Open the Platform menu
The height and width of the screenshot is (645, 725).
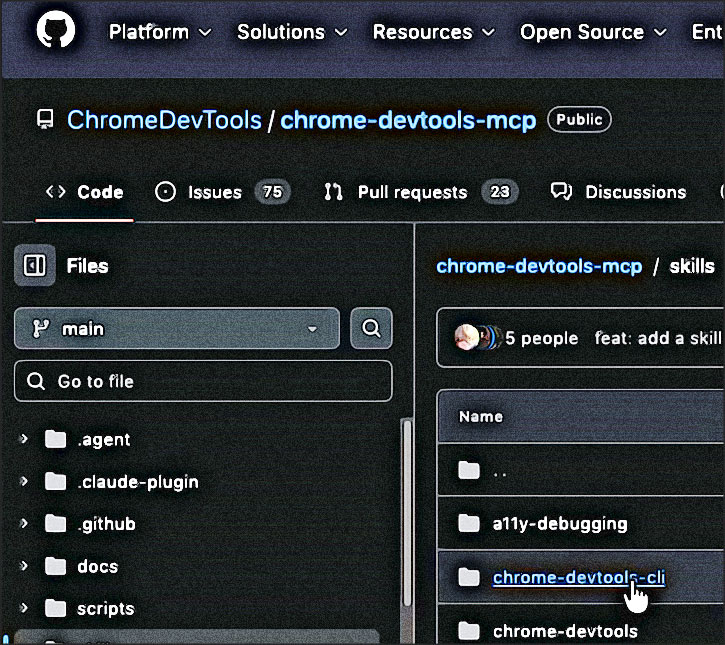click(160, 32)
